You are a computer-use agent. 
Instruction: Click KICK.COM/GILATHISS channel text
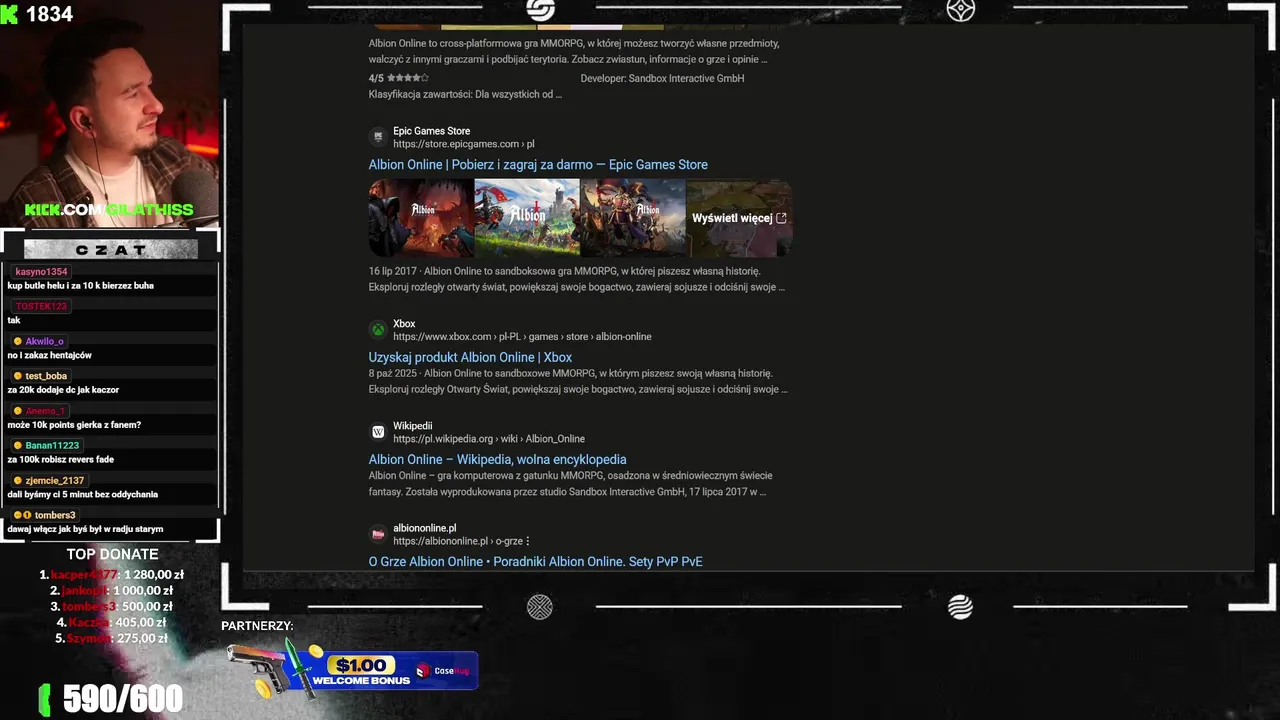tap(109, 210)
